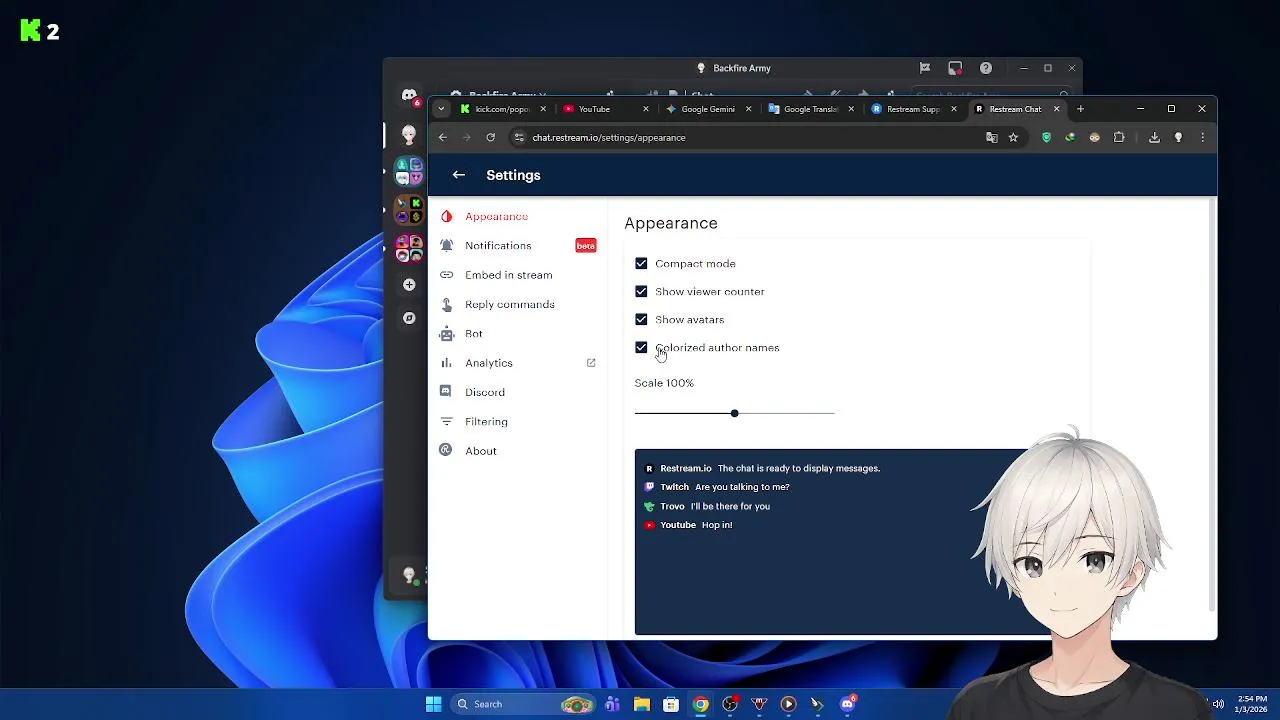The image size is (1280, 720).
Task: Close the YouTube browser tab
Action: click(646, 109)
